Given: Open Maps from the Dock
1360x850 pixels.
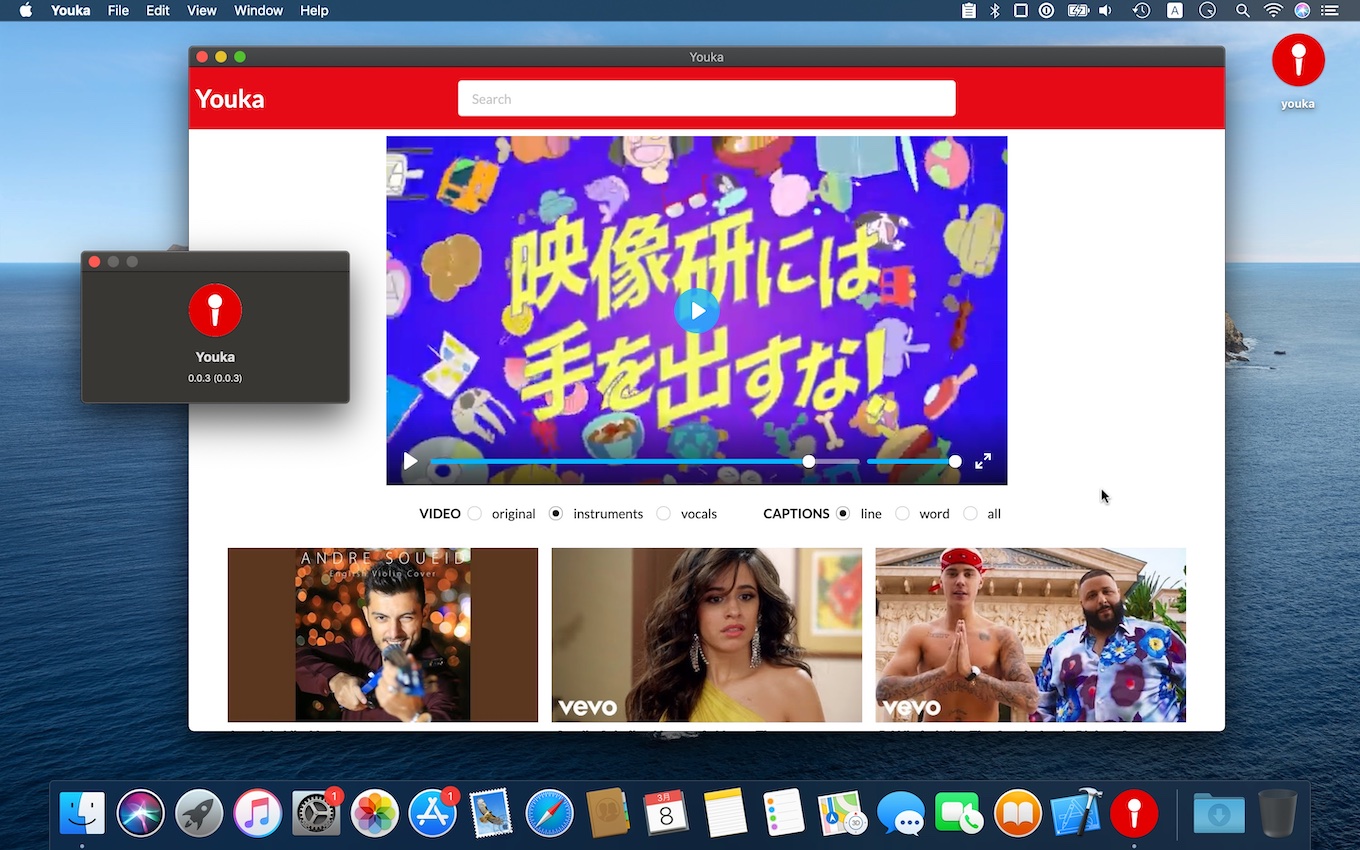Looking at the screenshot, I should [841, 813].
